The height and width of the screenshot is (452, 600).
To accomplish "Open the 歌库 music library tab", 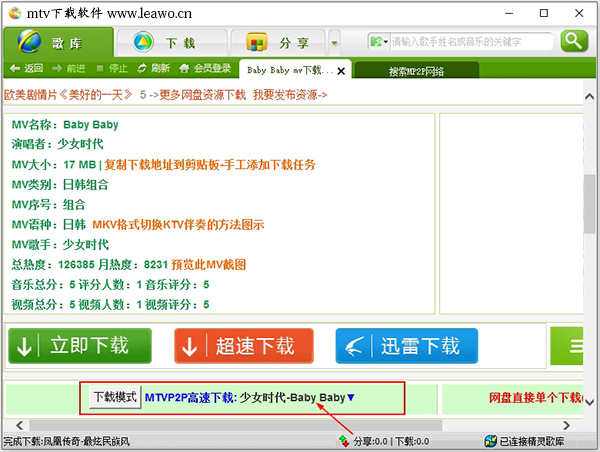I will coord(59,42).
